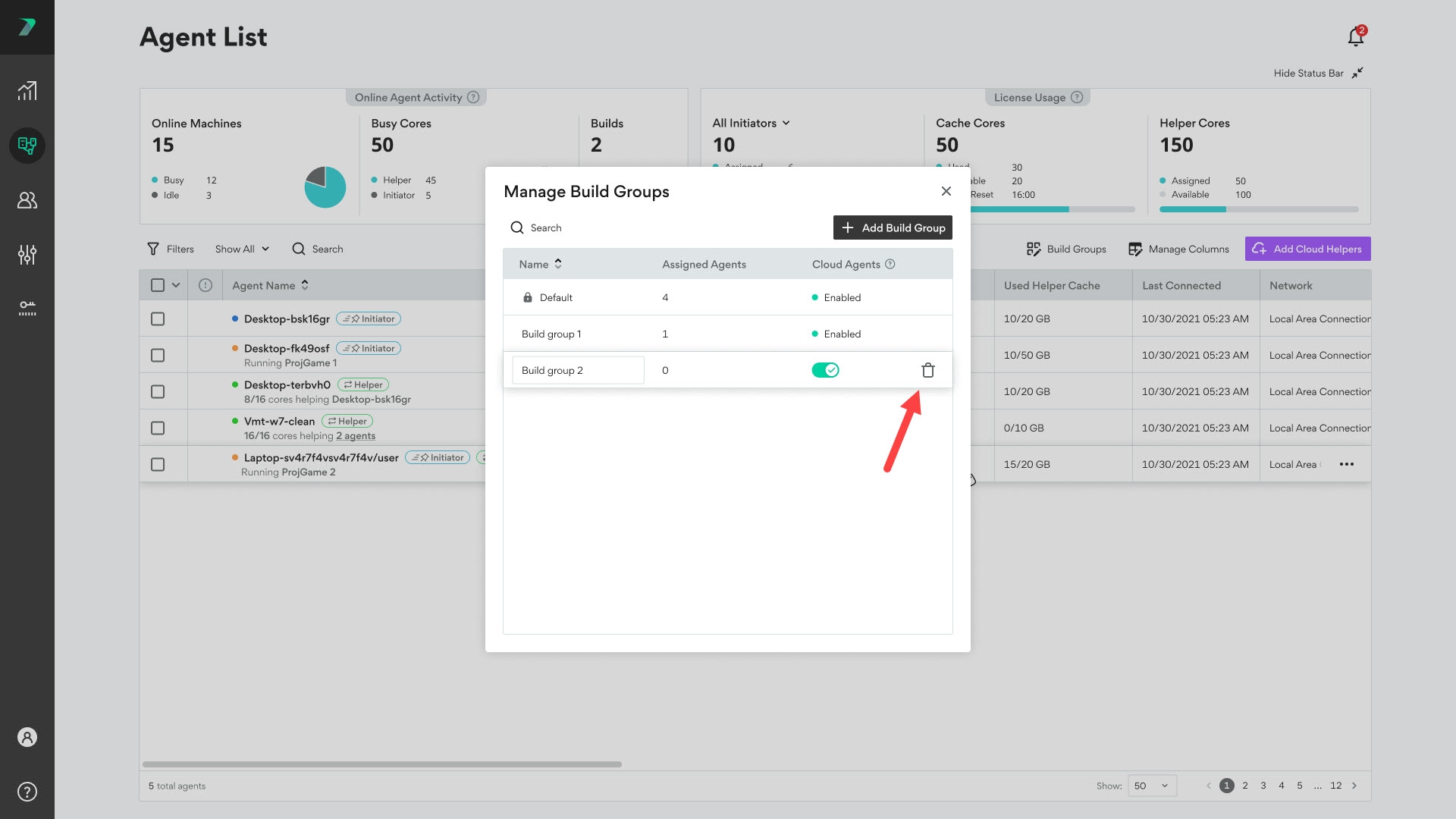Open the Show All dropdown
Screen dimensions: 1456x819
[x=242, y=249]
